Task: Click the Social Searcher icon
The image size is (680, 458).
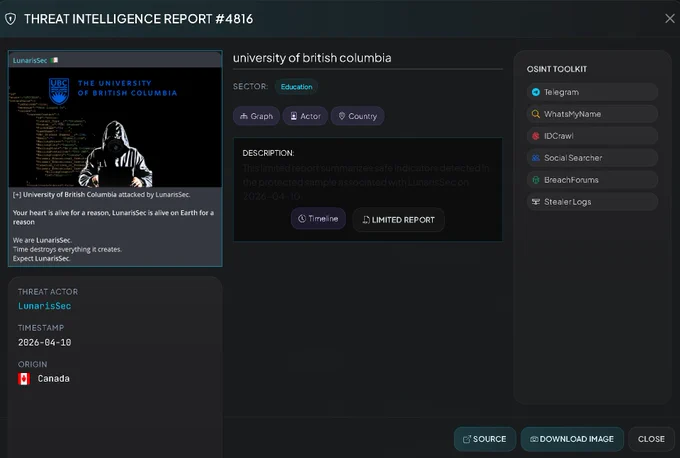Action: point(536,158)
